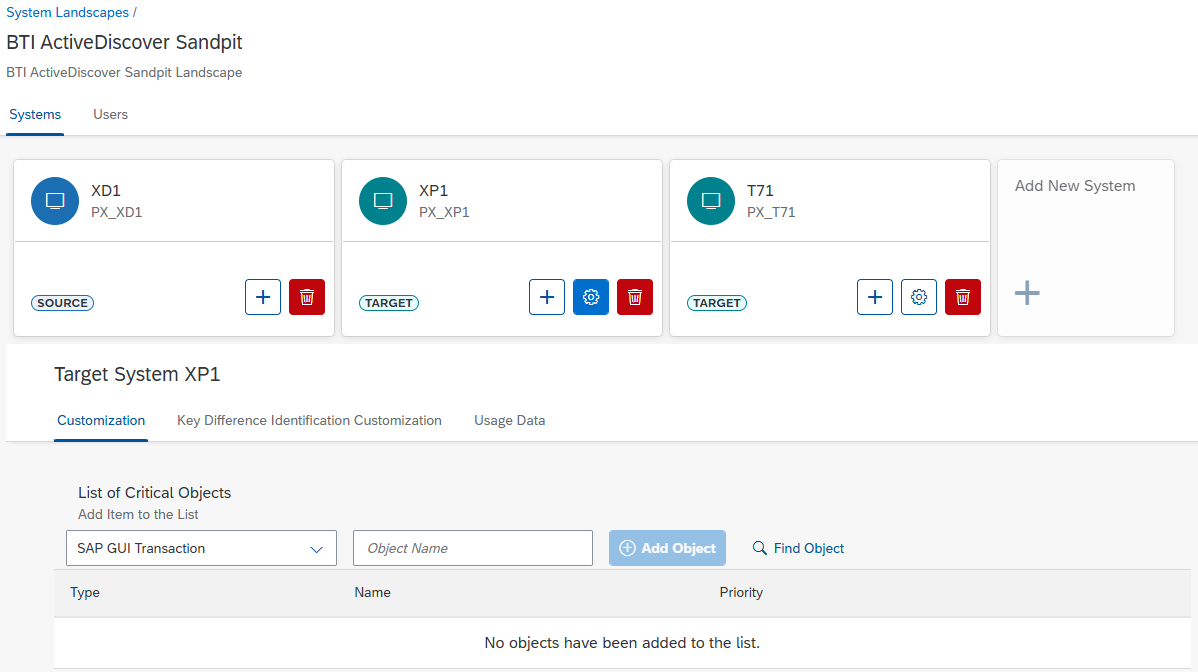
Task: Switch to the Users tab
Action: click(x=111, y=115)
